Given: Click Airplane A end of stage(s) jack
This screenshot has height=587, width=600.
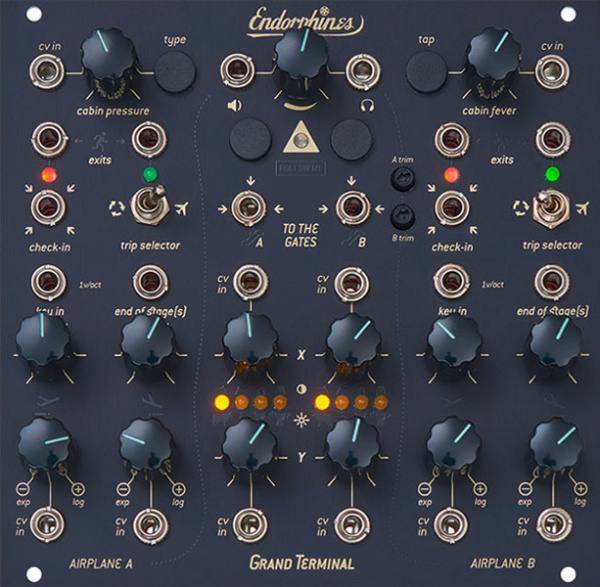Looking at the screenshot, I should (x=150, y=282).
